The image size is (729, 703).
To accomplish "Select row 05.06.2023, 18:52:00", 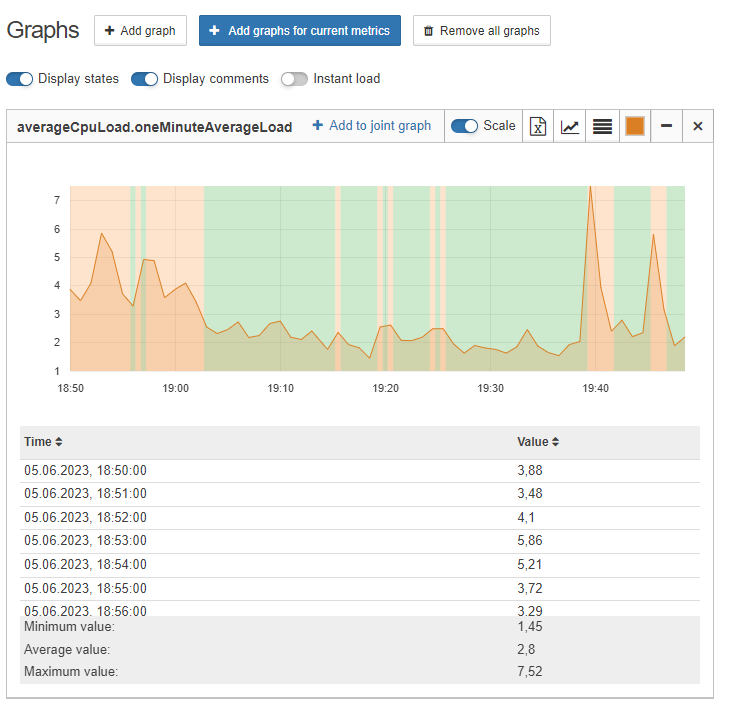I will pos(360,517).
